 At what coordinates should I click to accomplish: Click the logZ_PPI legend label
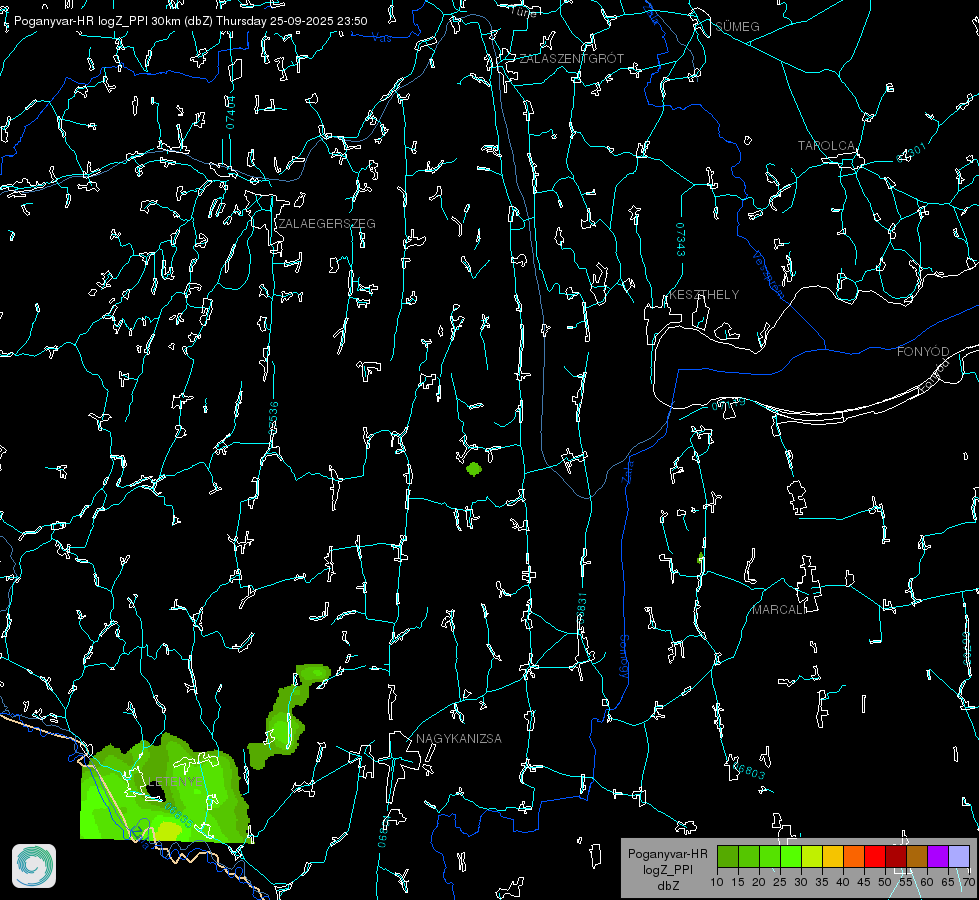coord(667,869)
